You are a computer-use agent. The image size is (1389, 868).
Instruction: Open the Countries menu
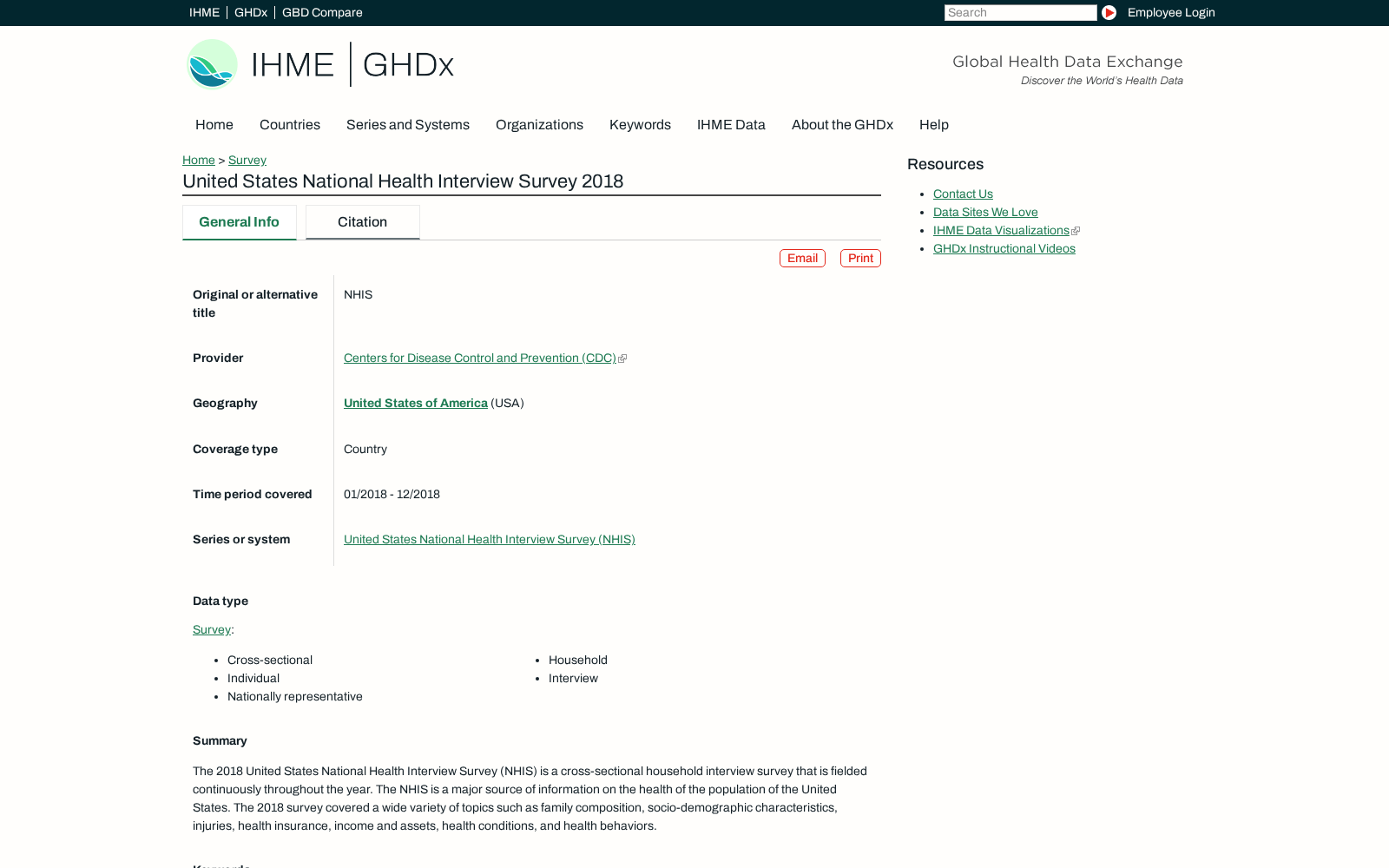pos(290,125)
